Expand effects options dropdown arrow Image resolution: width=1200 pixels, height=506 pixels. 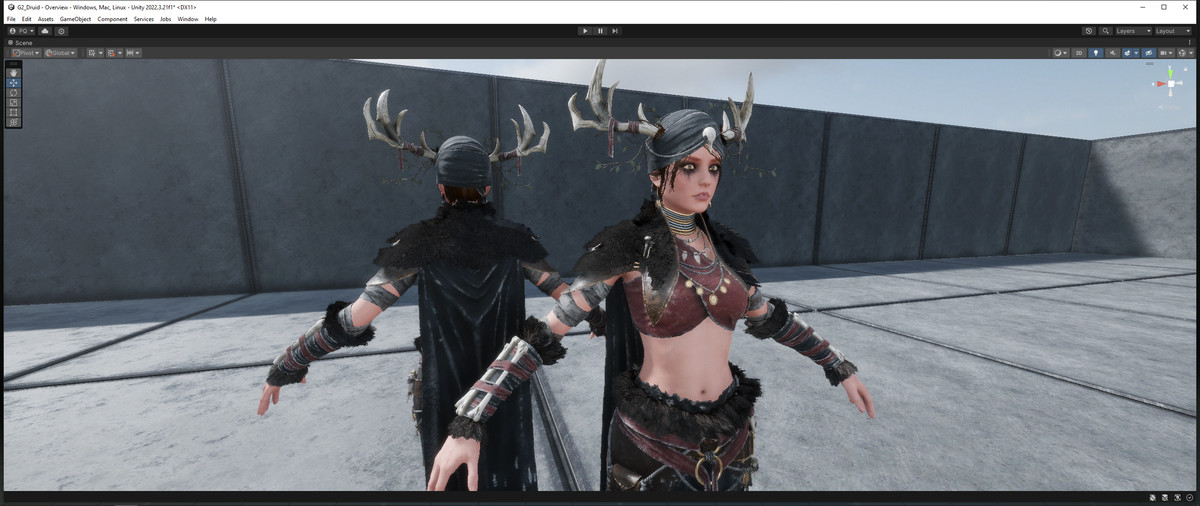tap(1136, 53)
